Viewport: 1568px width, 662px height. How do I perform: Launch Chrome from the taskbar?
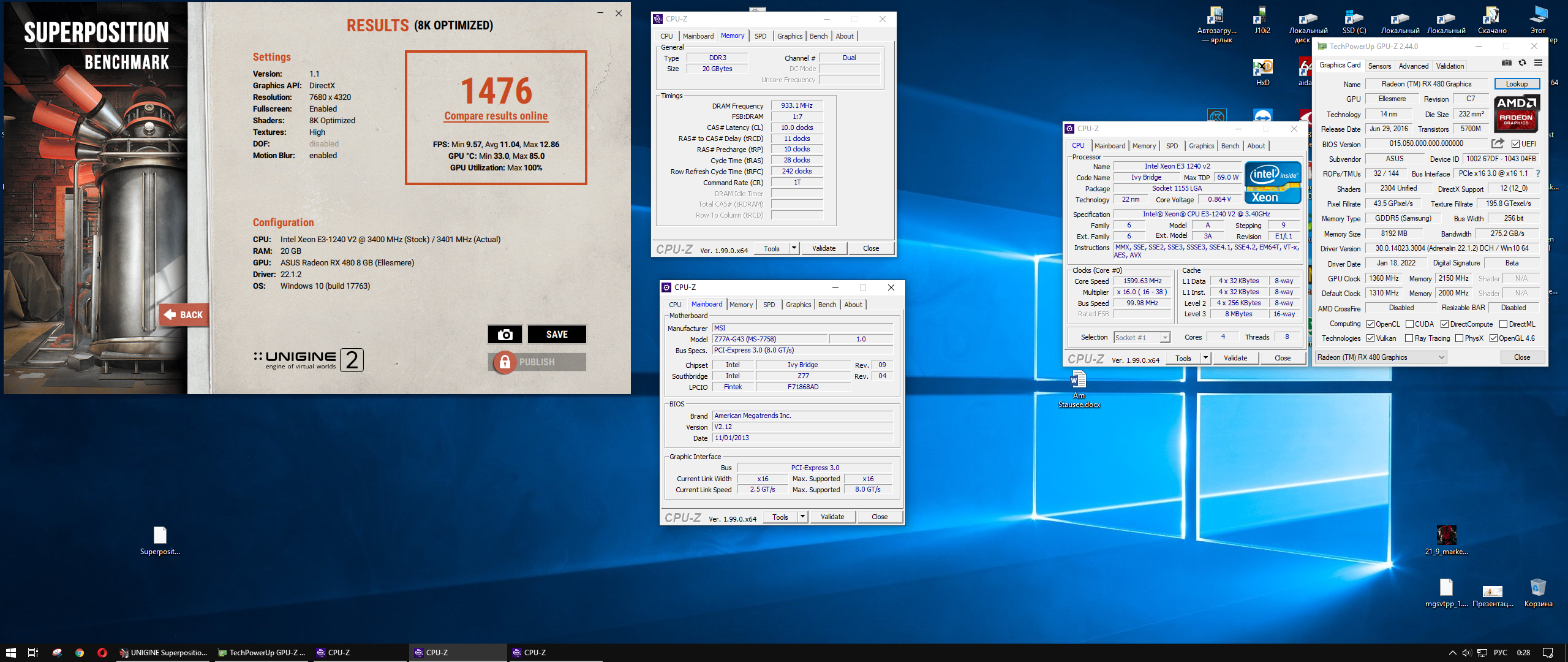pyautogui.click(x=80, y=653)
